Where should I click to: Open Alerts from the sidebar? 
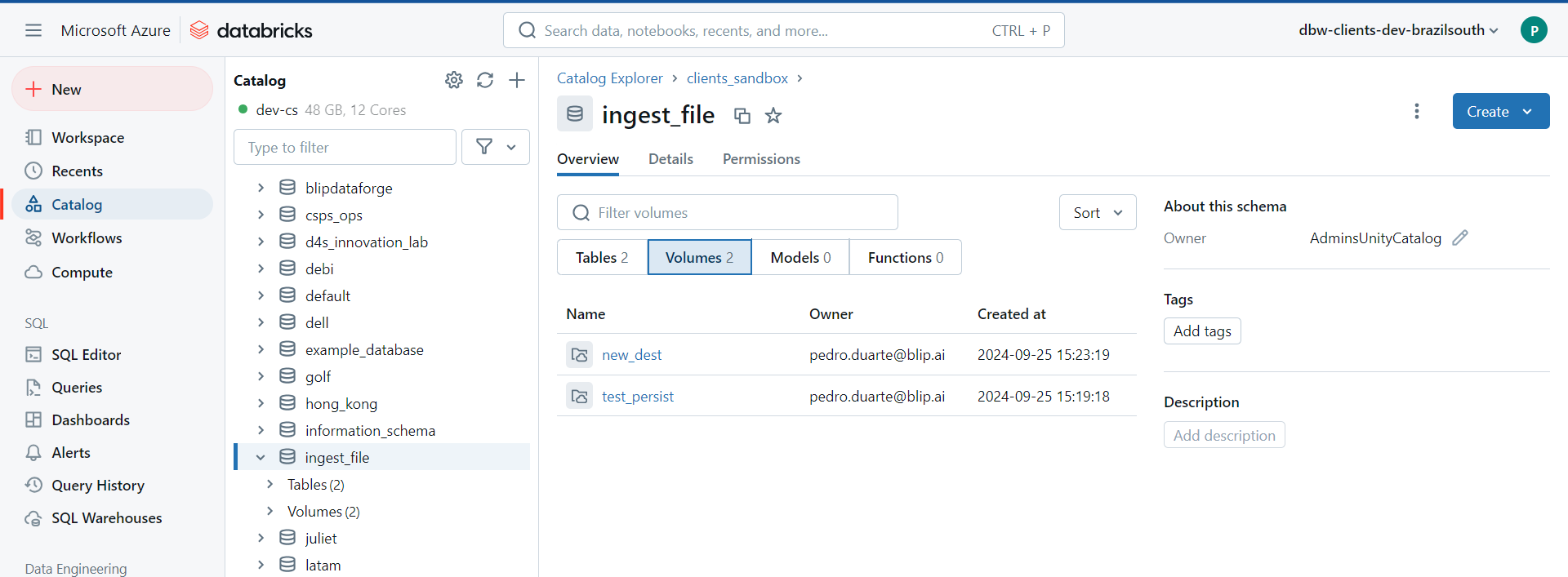tap(112, 452)
